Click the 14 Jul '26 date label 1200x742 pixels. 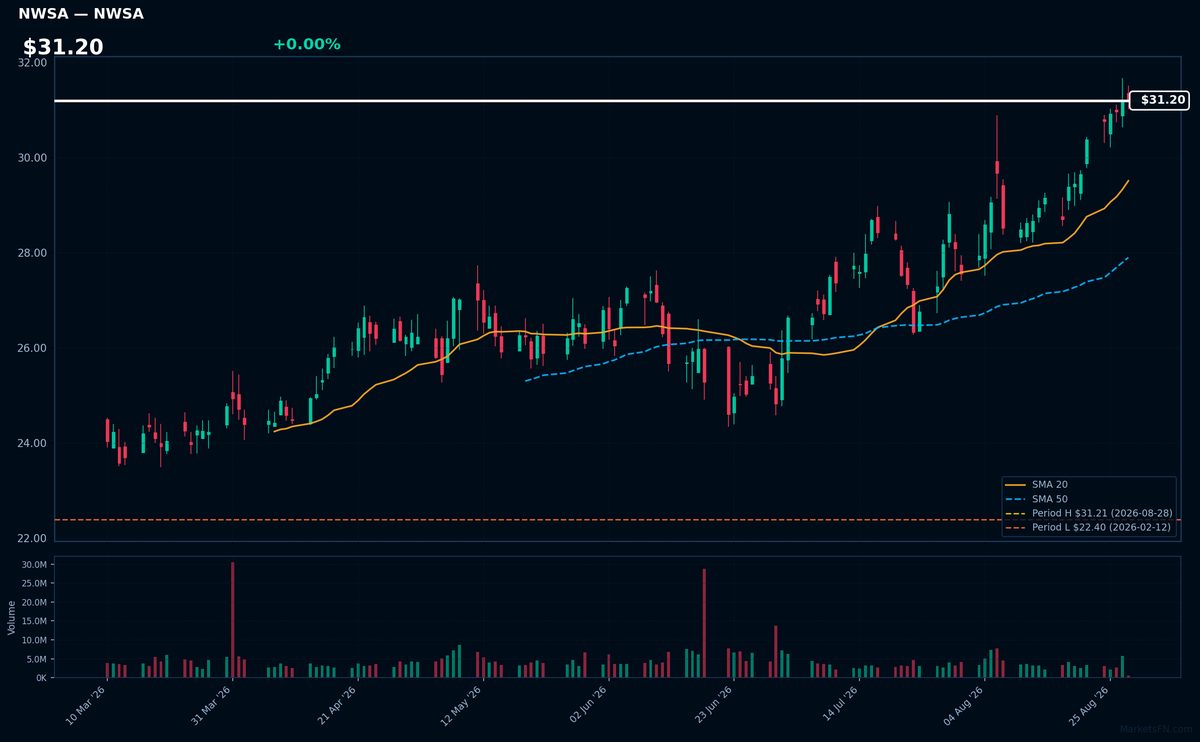pyautogui.click(x=840, y=706)
